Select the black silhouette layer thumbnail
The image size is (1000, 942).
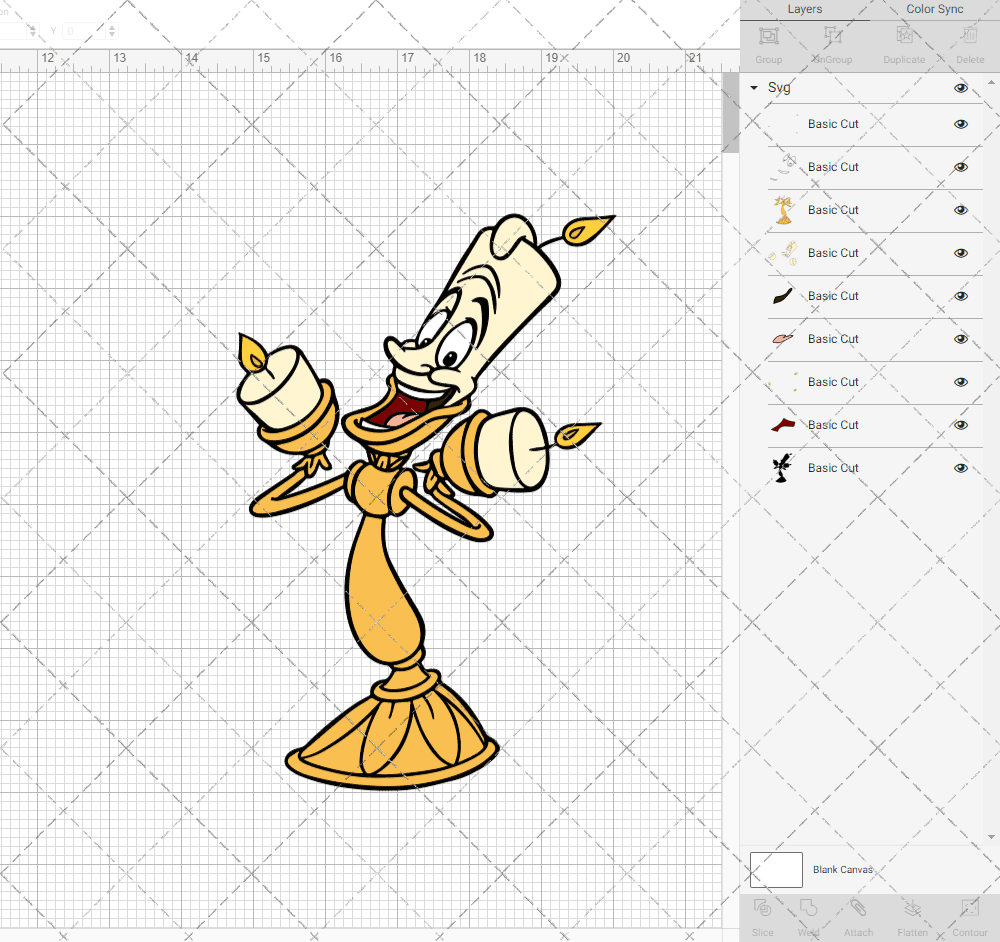click(x=783, y=468)
